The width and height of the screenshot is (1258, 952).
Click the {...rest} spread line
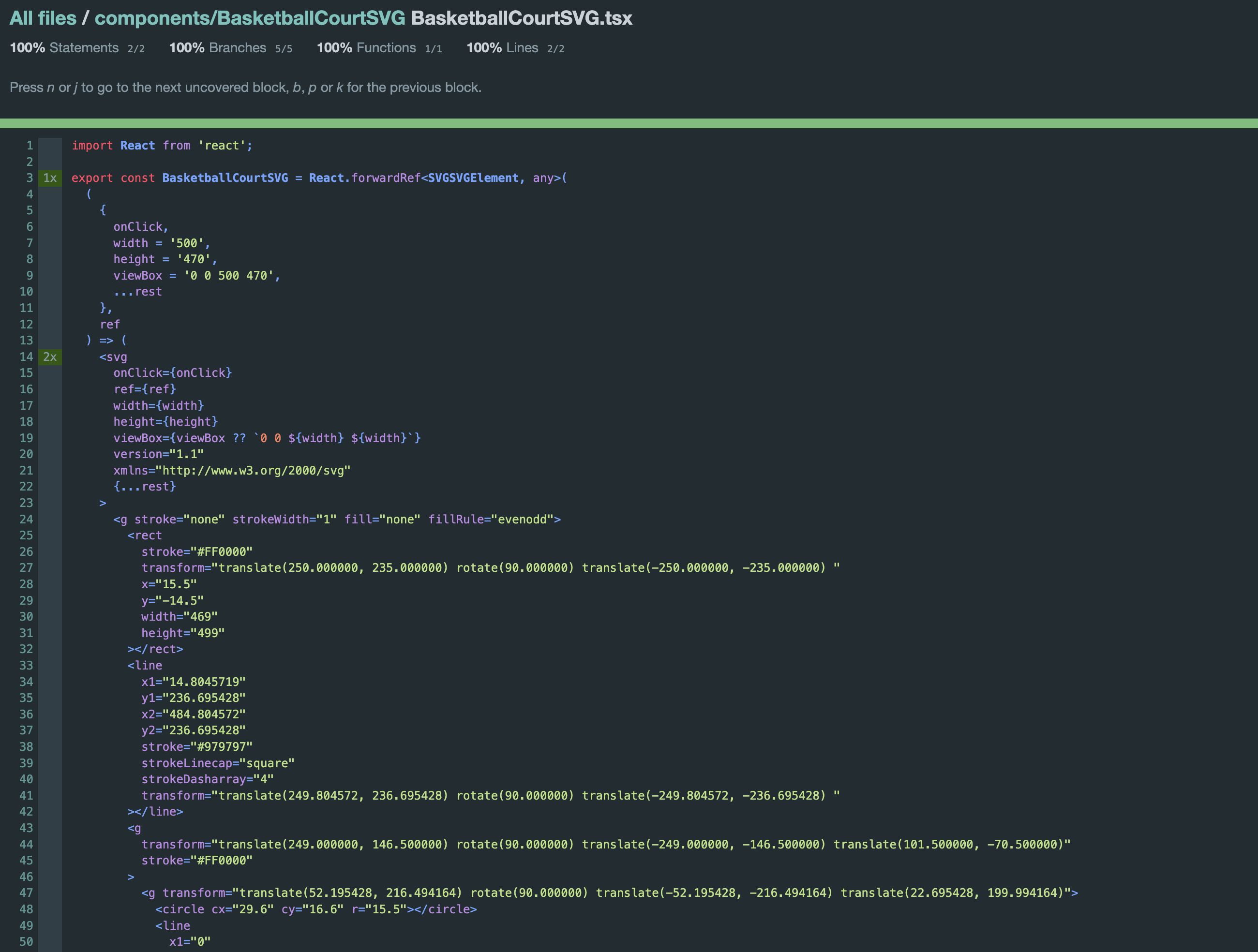(145, 487)
